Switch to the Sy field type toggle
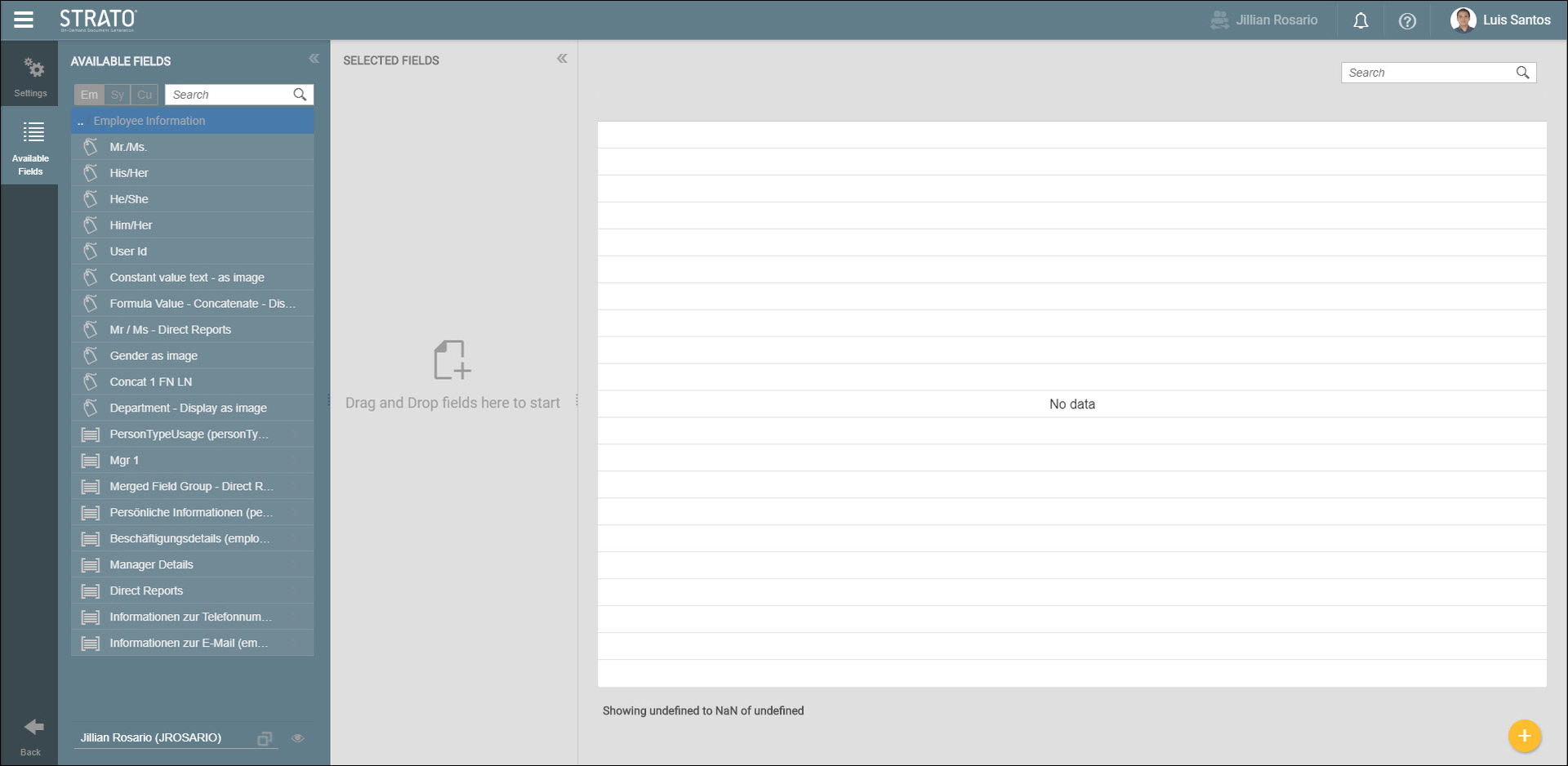1568x766 pixels. [118, 95]
